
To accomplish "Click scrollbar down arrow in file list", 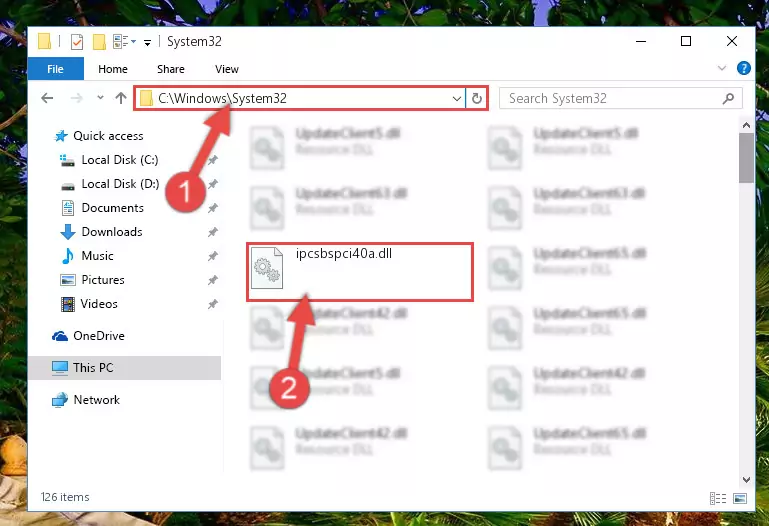I will 746,480.
